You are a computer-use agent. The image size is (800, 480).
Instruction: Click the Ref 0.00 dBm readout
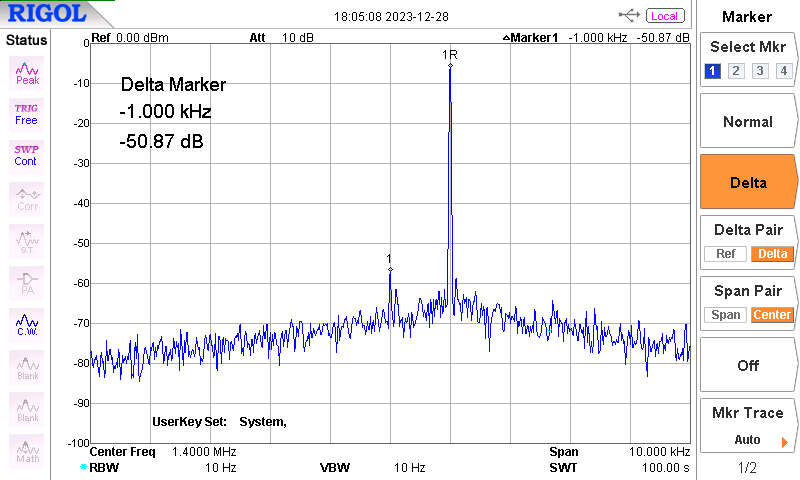point(130,38)
